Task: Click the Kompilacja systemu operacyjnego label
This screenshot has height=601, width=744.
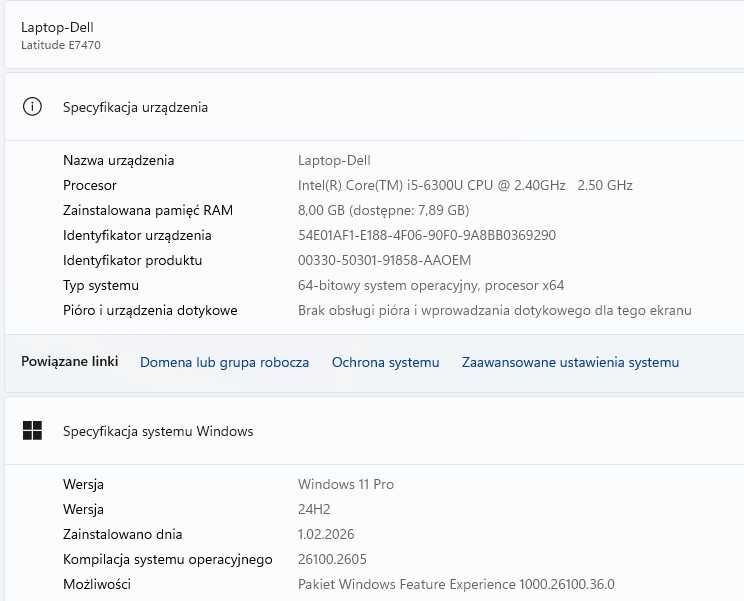Action: [x=167, y=559]
